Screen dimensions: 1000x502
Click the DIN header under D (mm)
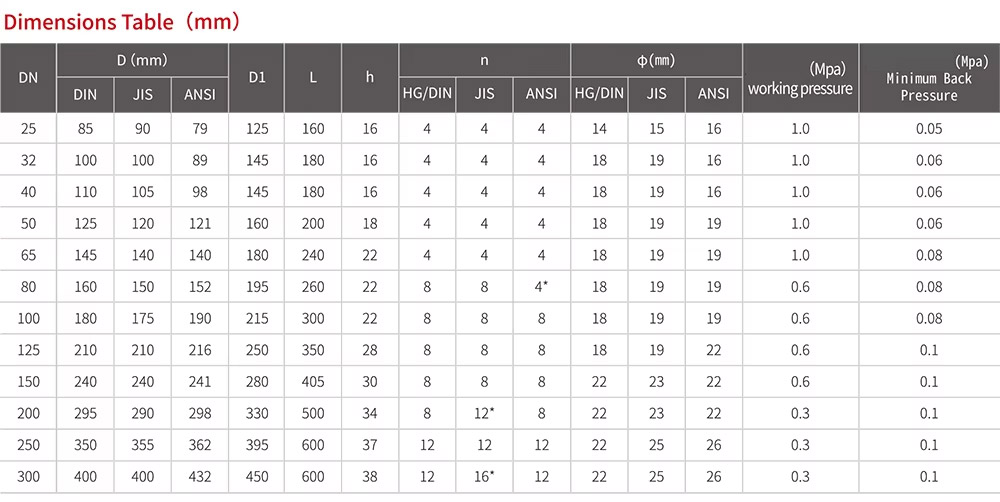click(86, 95)
